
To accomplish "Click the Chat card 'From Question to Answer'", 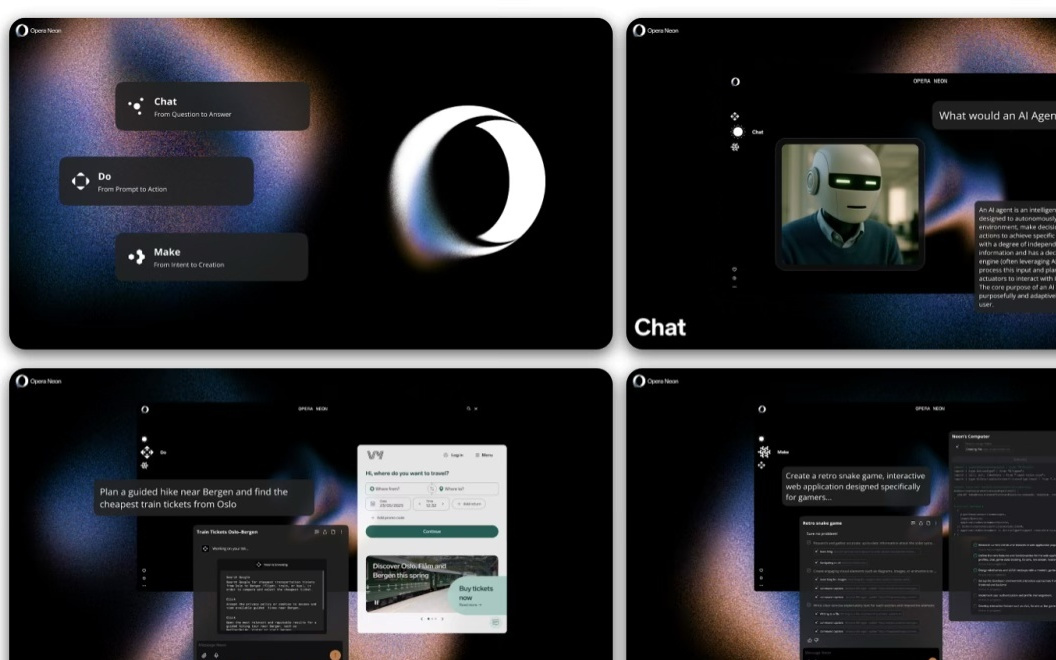I will pyautogui.click(x=212, y=106).
